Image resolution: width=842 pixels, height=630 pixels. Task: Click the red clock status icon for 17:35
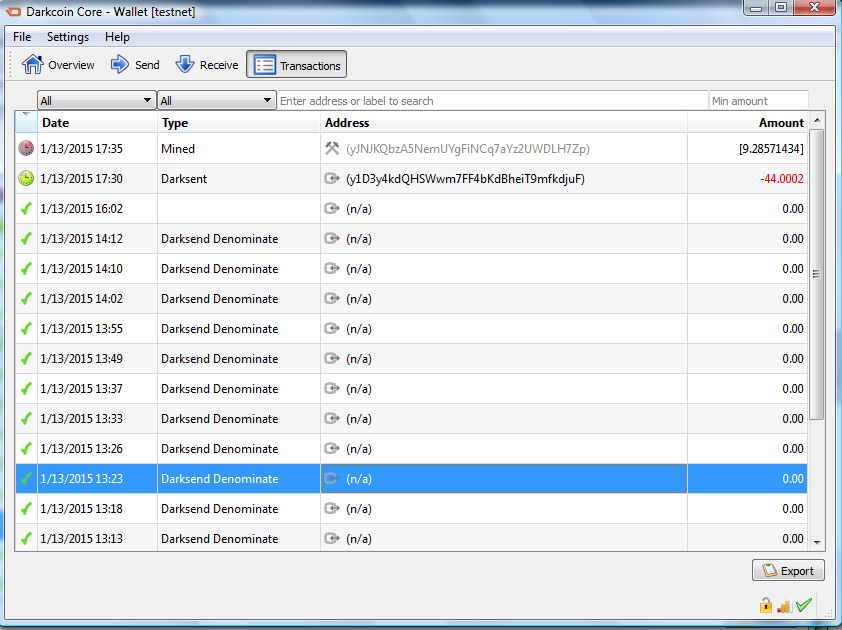(x=26, y=148)
